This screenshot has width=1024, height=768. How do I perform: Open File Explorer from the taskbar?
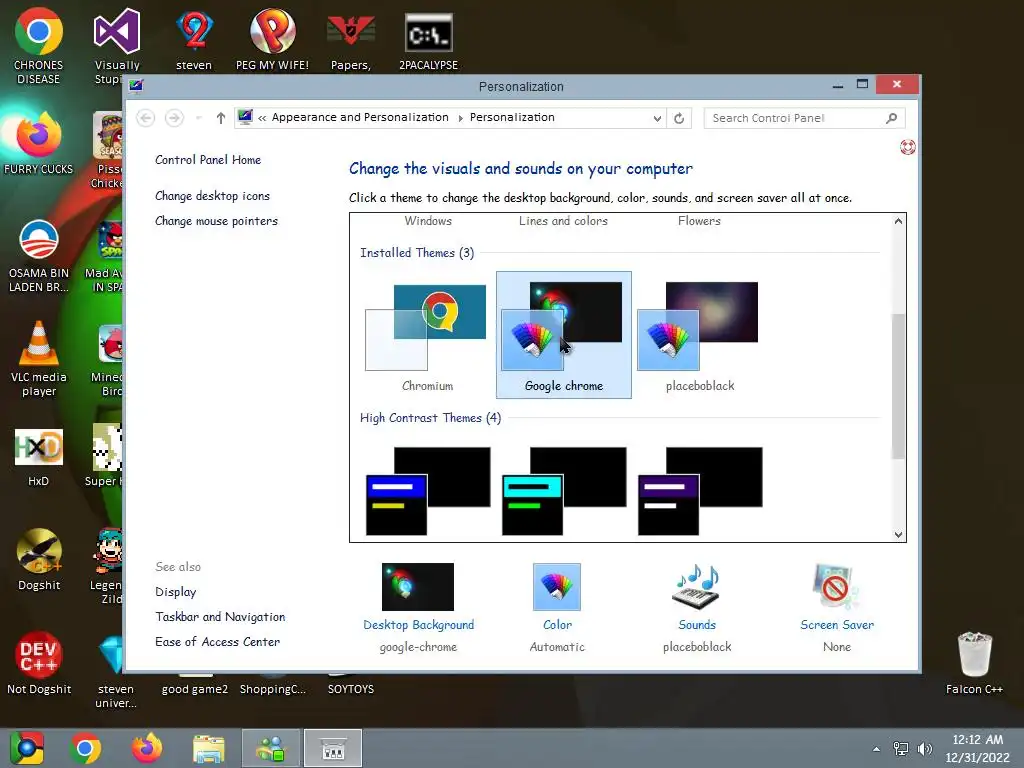209,748
